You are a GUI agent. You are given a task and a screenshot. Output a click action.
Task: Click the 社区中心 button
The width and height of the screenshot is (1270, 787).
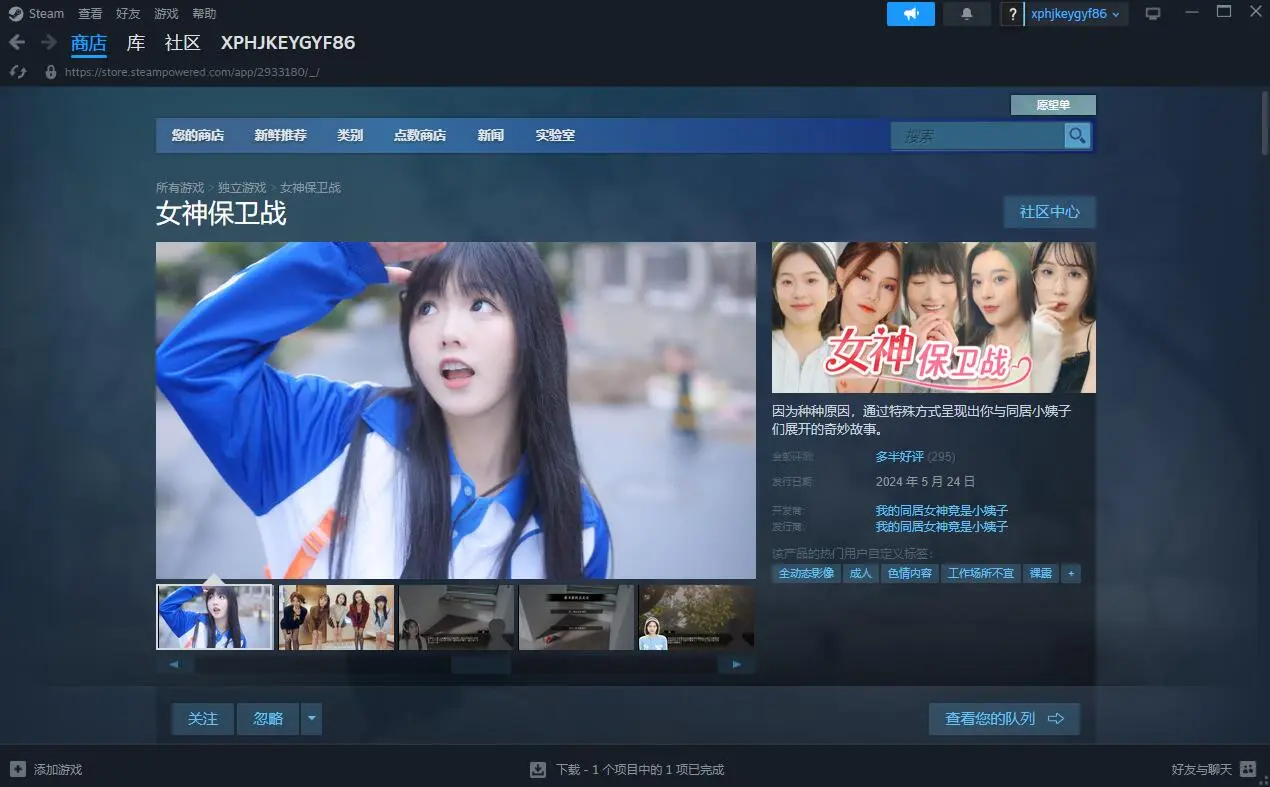[1049, 212]
